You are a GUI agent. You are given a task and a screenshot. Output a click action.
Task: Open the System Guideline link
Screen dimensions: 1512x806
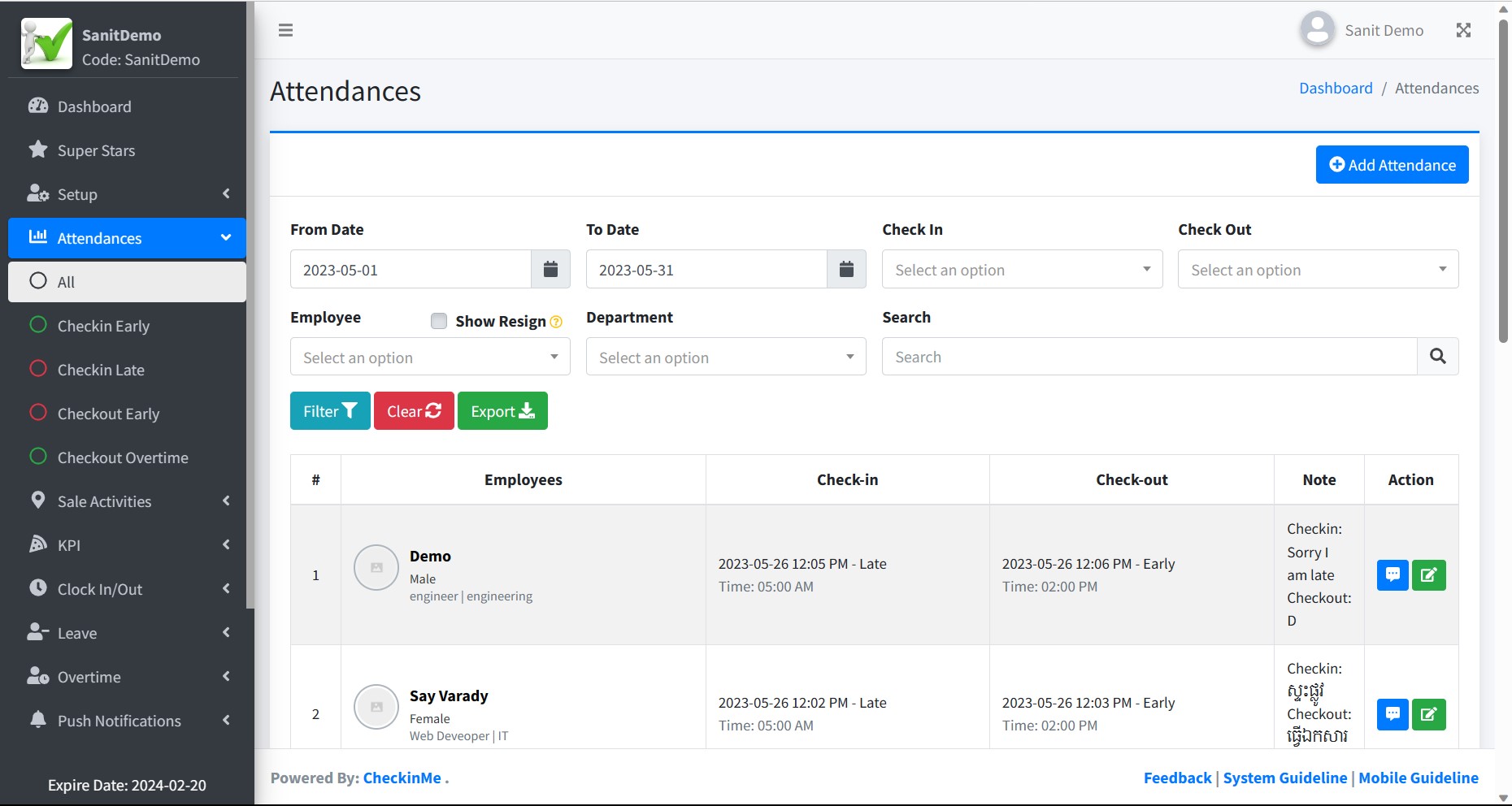(x=1285, y=778)
